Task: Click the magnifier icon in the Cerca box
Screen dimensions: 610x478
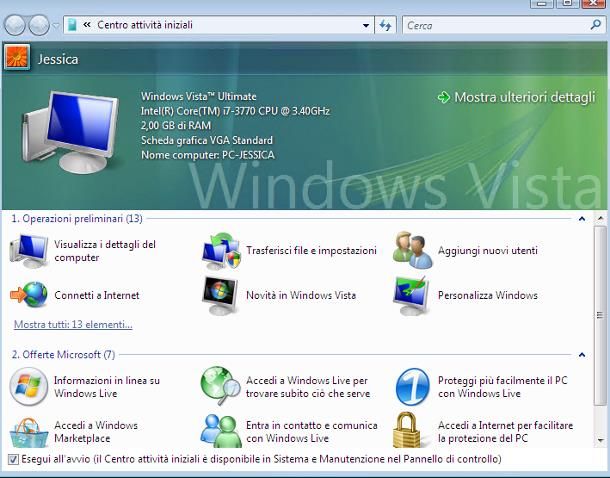Action: click(x=595, y=25)
